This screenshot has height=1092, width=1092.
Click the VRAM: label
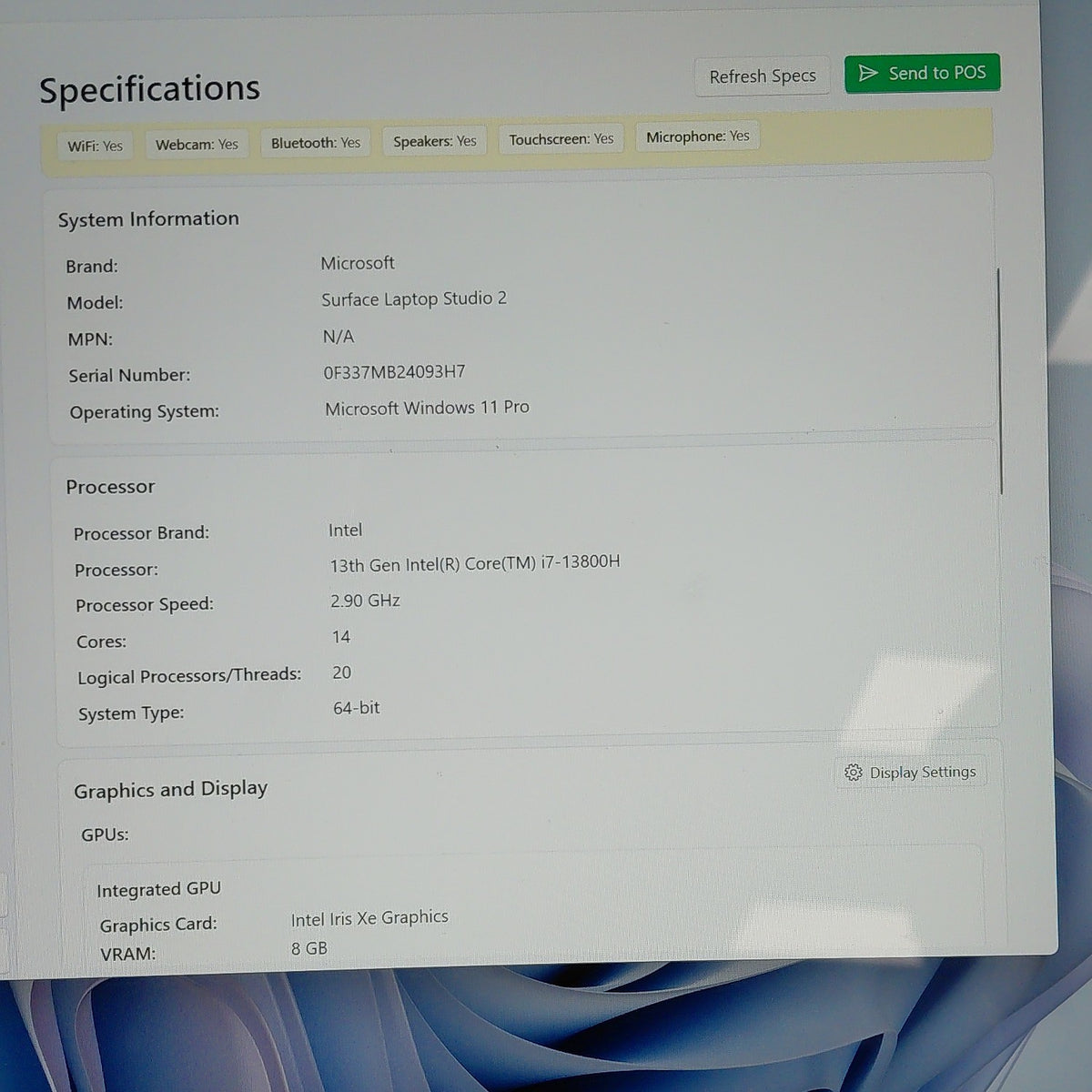coord(127,954)
